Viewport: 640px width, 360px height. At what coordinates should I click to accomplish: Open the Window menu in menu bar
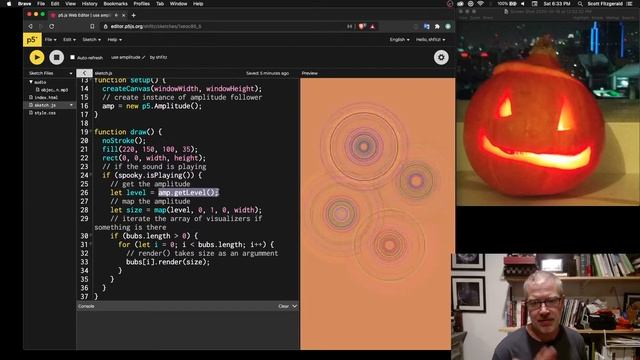point(178,4)
